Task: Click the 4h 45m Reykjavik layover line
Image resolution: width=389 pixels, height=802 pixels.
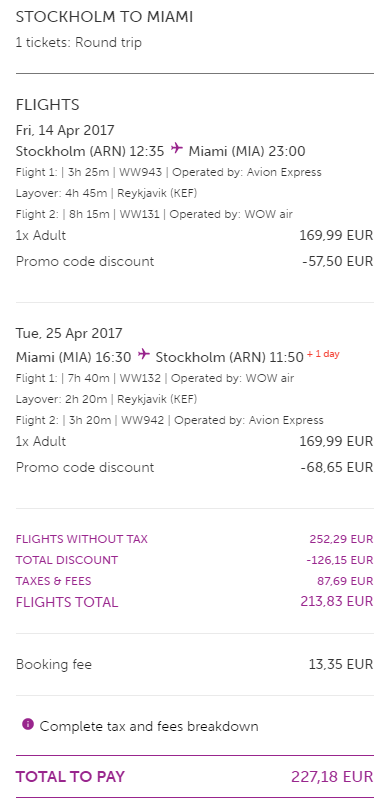Action: point(106,193)
